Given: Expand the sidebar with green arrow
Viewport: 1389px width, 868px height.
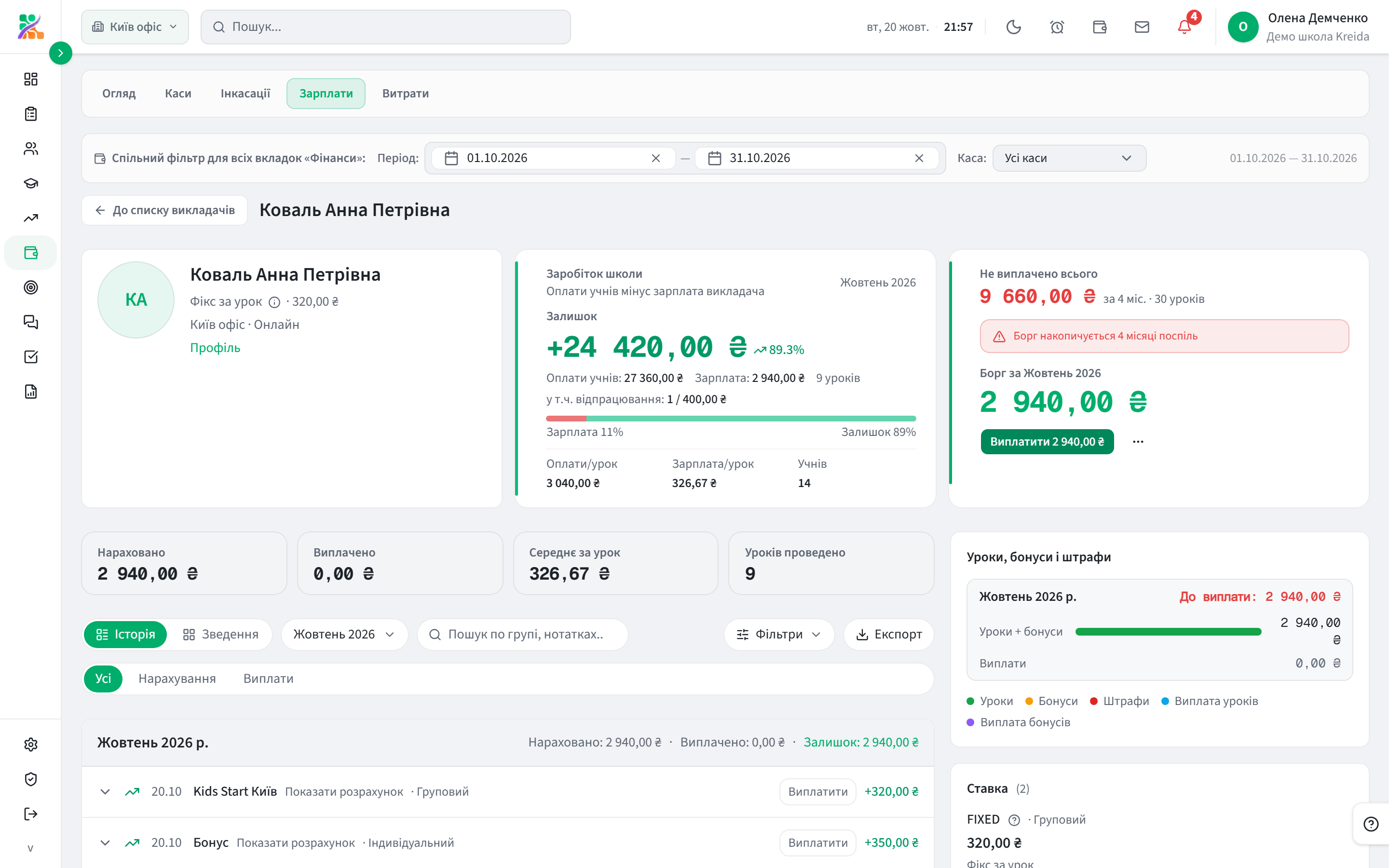Looking at the screenshot, I should [61, 53].
